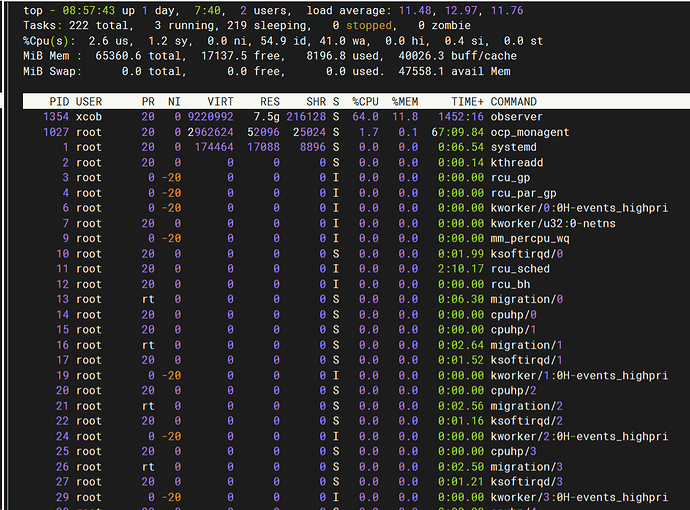
Task: Click the '17137.5 free' memory value
Action: (240, 56)
